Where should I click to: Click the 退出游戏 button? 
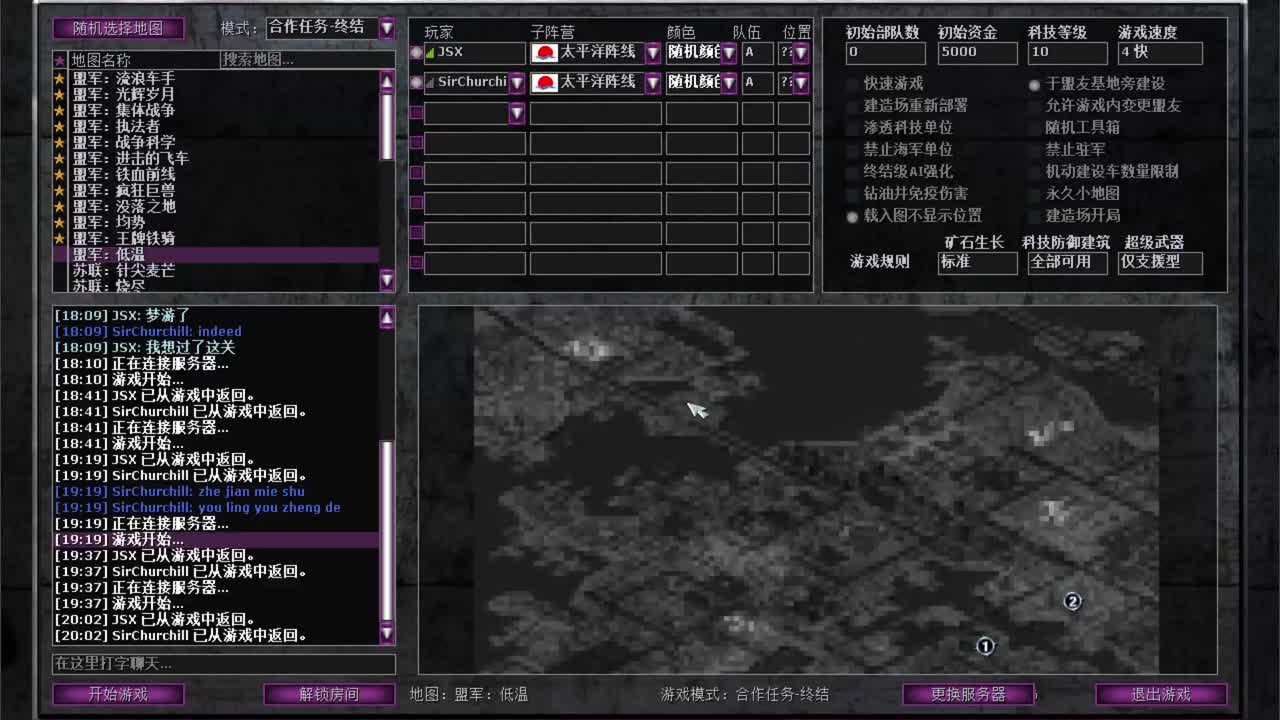(x=1161, y=694)
